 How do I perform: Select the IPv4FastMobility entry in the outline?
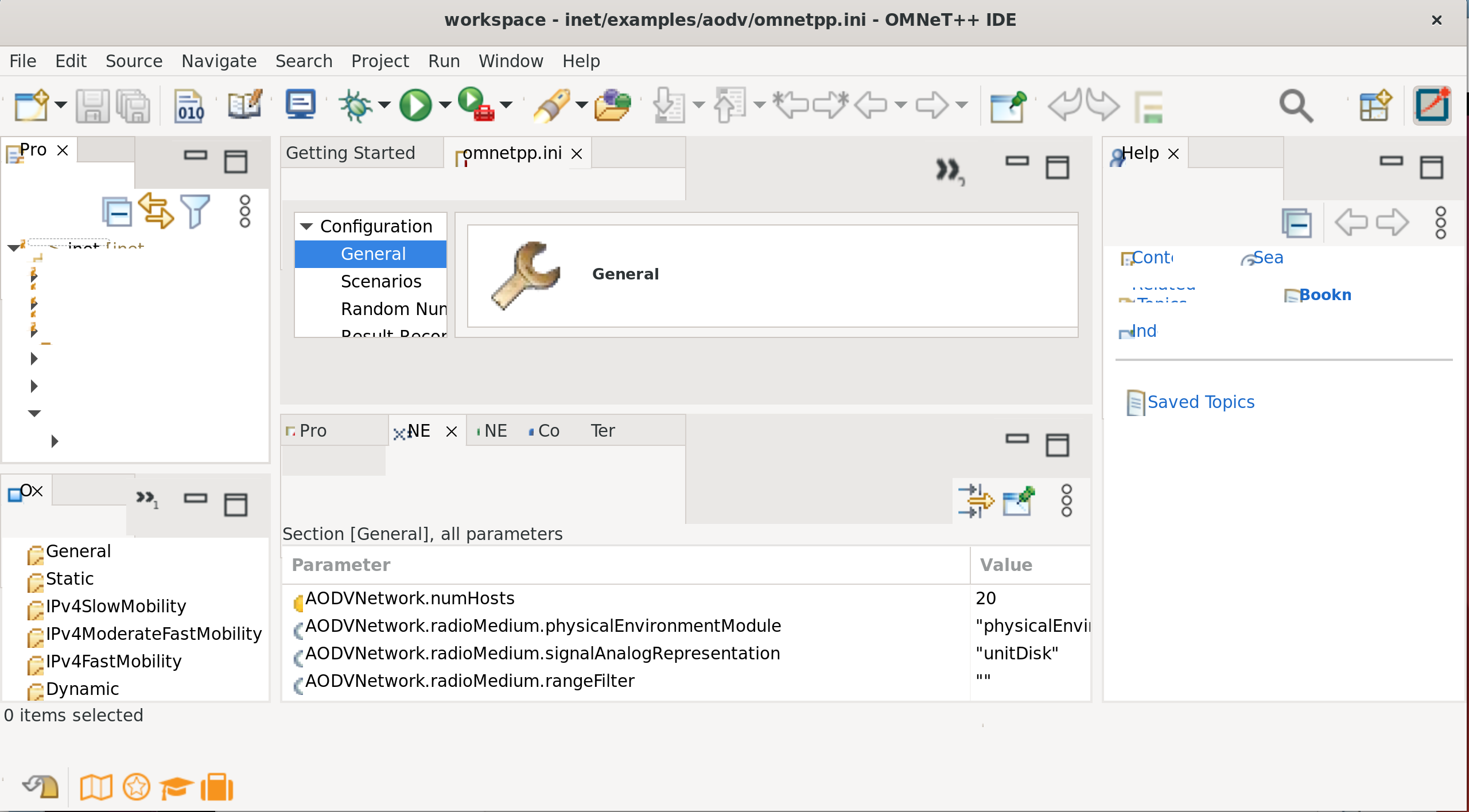113,661
